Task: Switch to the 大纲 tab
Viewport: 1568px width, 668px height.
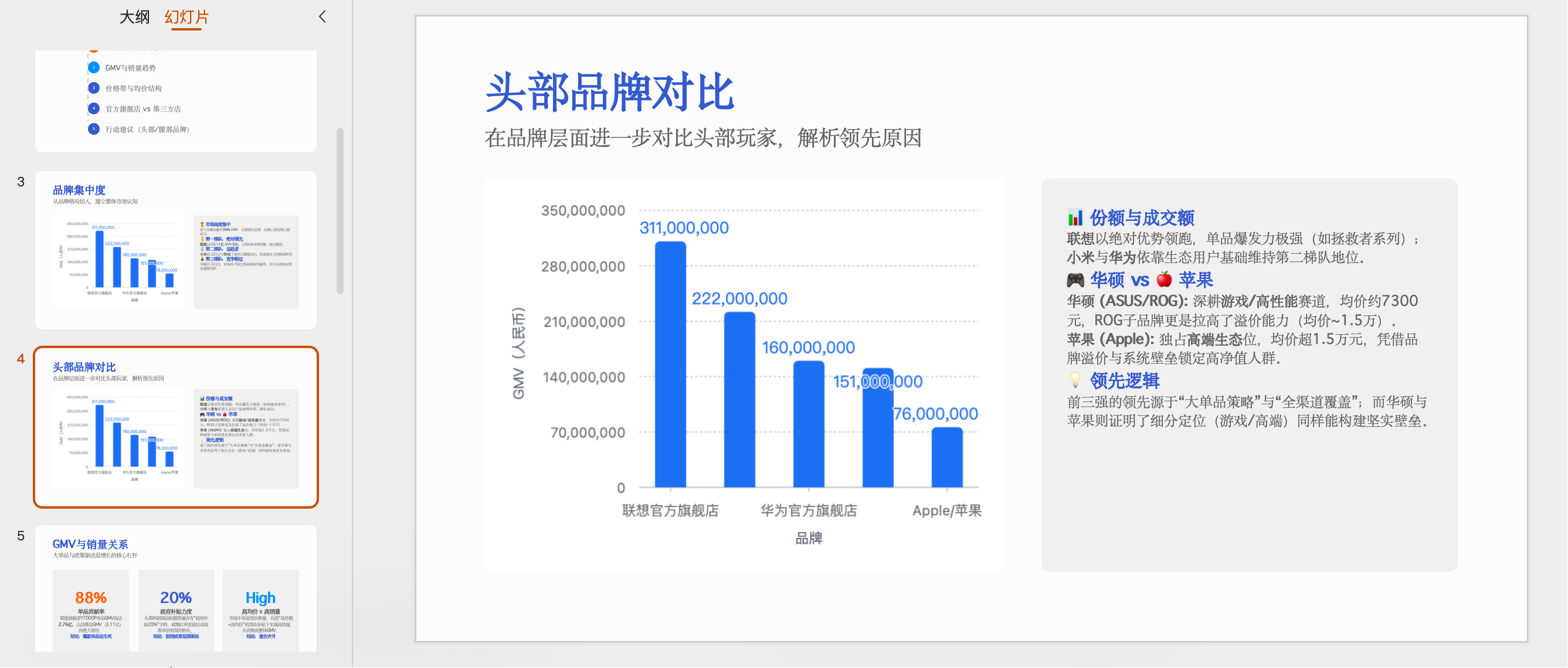Action: coord(134,16)
